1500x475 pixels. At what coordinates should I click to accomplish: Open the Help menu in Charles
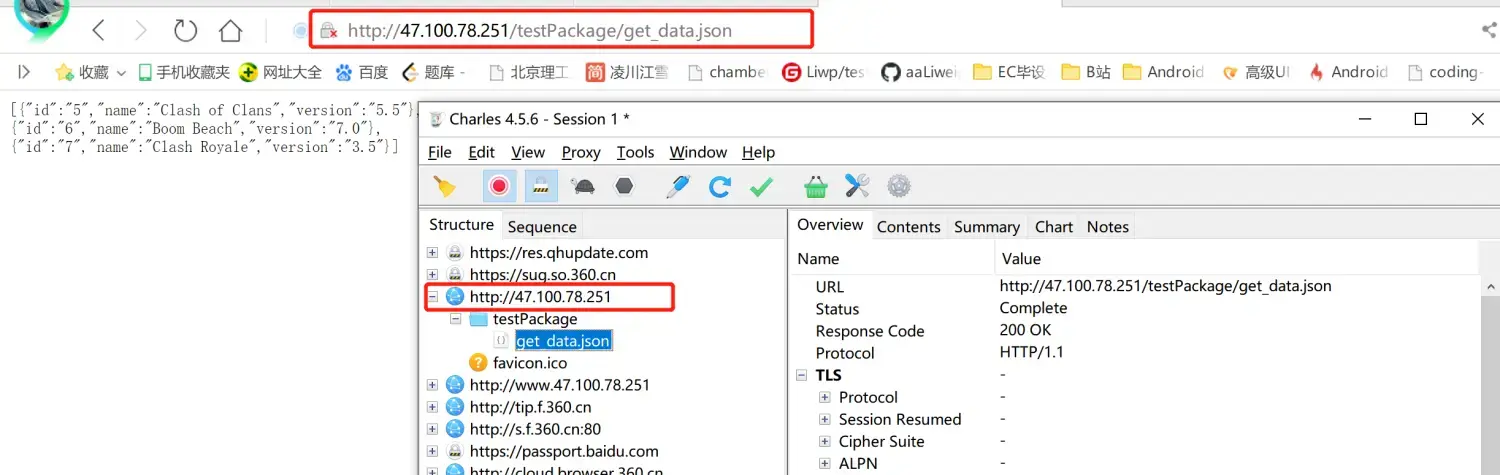[x=758, y=152]
